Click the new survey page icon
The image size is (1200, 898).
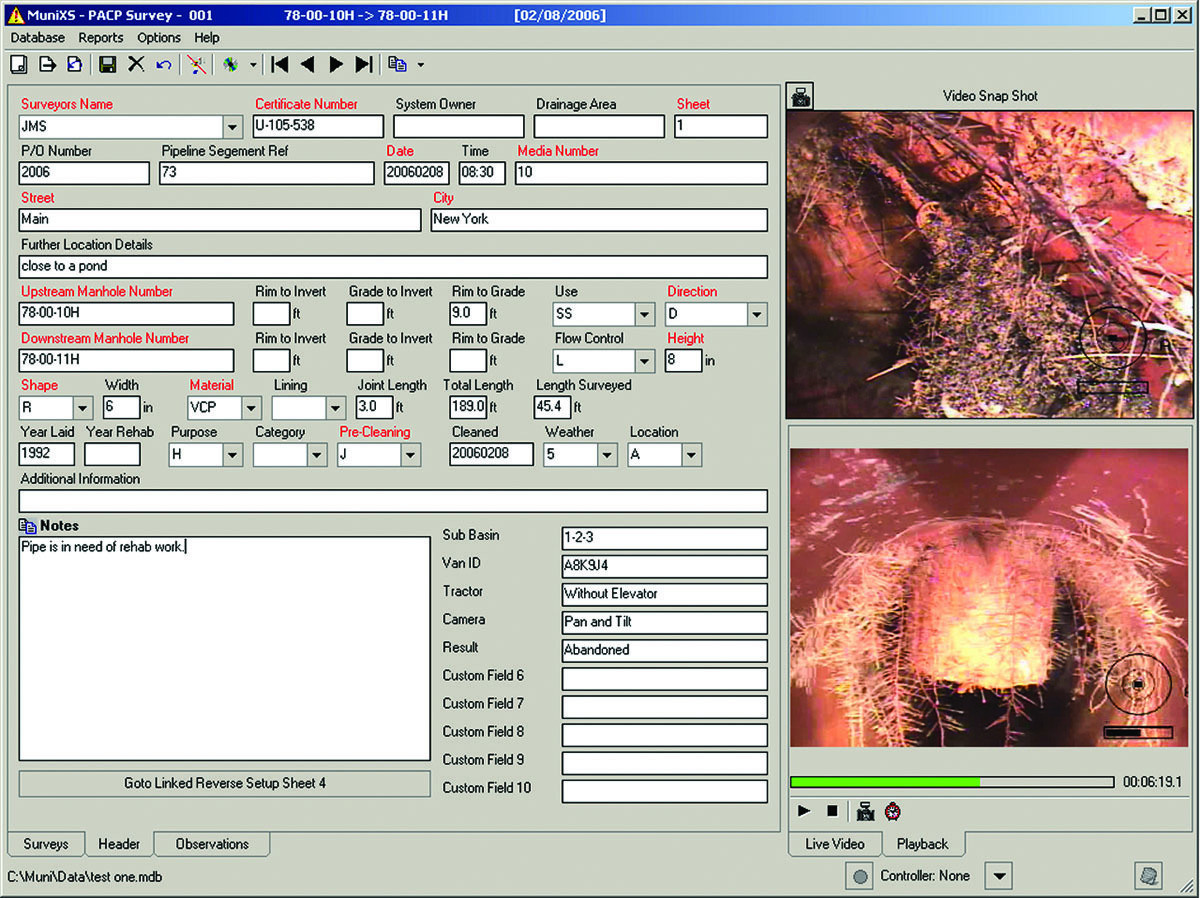(x=18, y=64)
